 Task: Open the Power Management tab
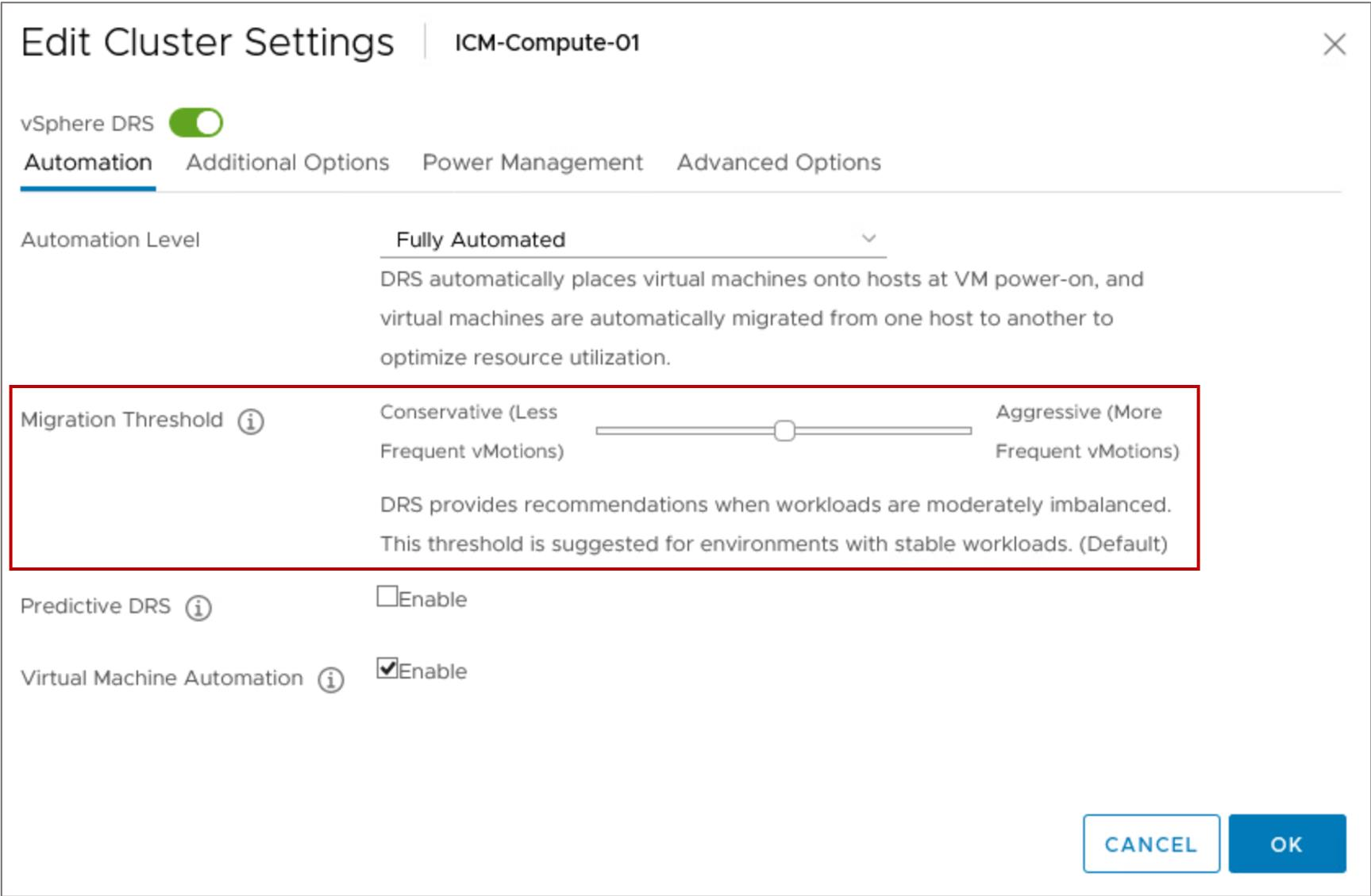tap(533, 163)
